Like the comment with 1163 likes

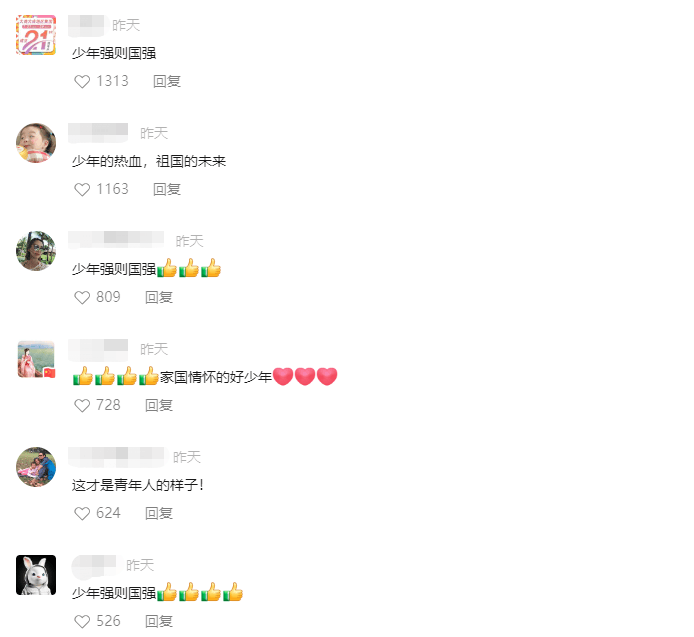(82, 189)
